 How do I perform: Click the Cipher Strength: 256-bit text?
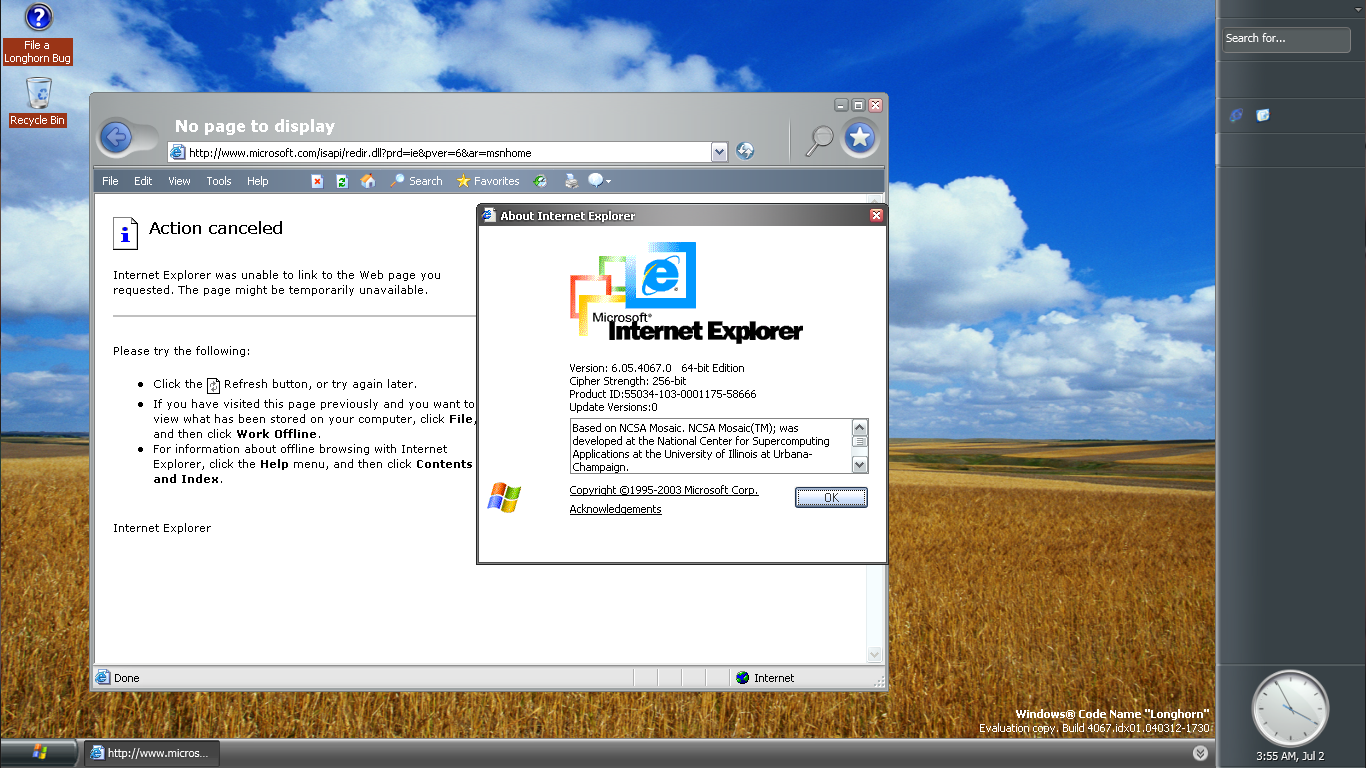(628, 381)
